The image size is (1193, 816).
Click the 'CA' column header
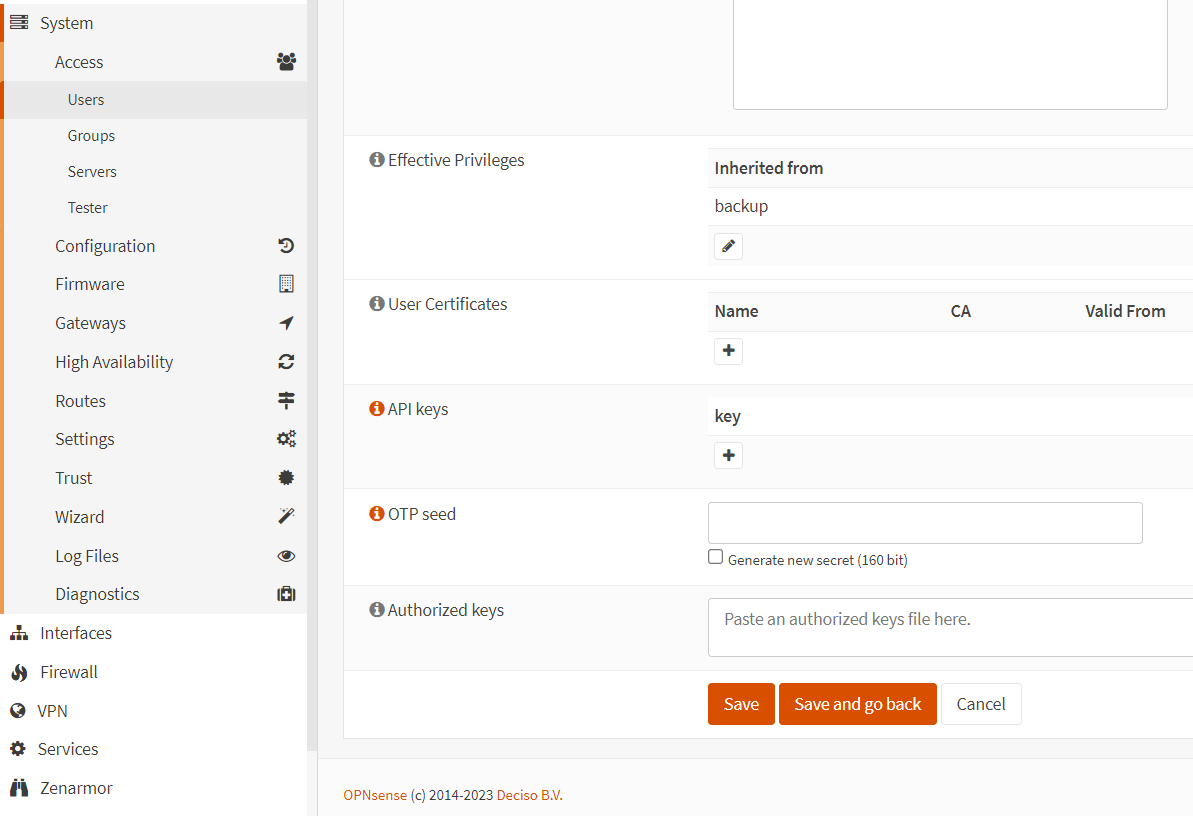click(960, 311)
